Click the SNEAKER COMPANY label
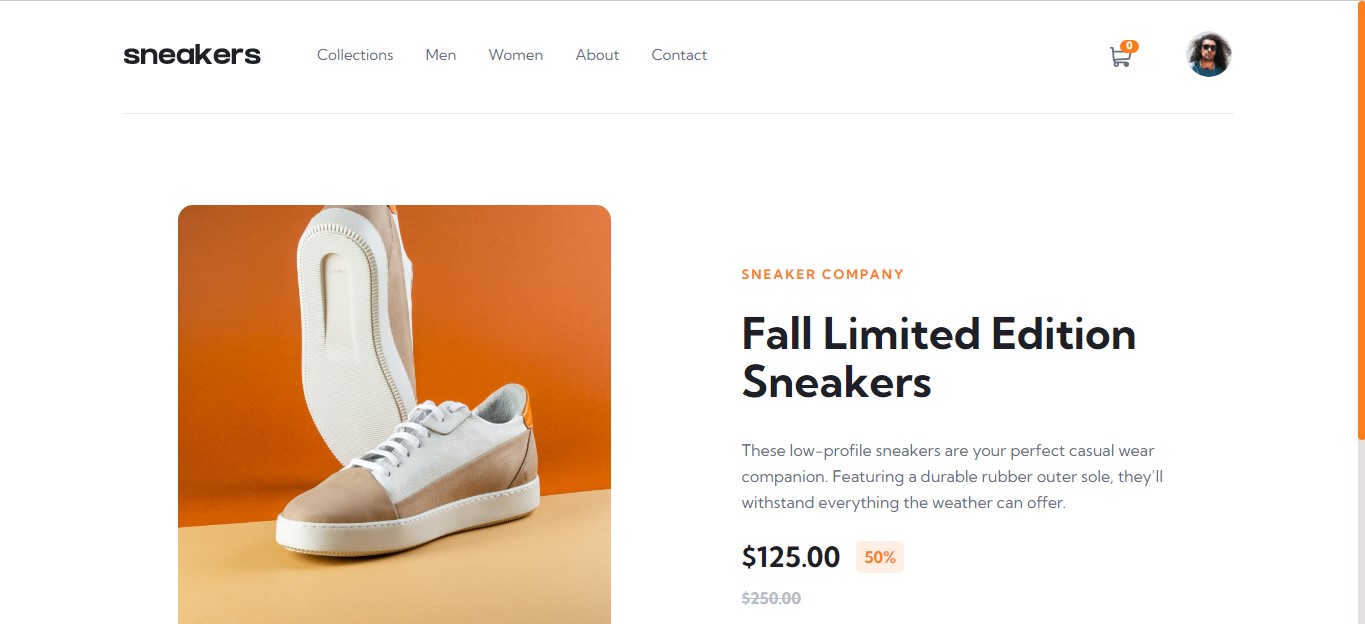Viewport: 1365px width, 624px height. (822, 274)
